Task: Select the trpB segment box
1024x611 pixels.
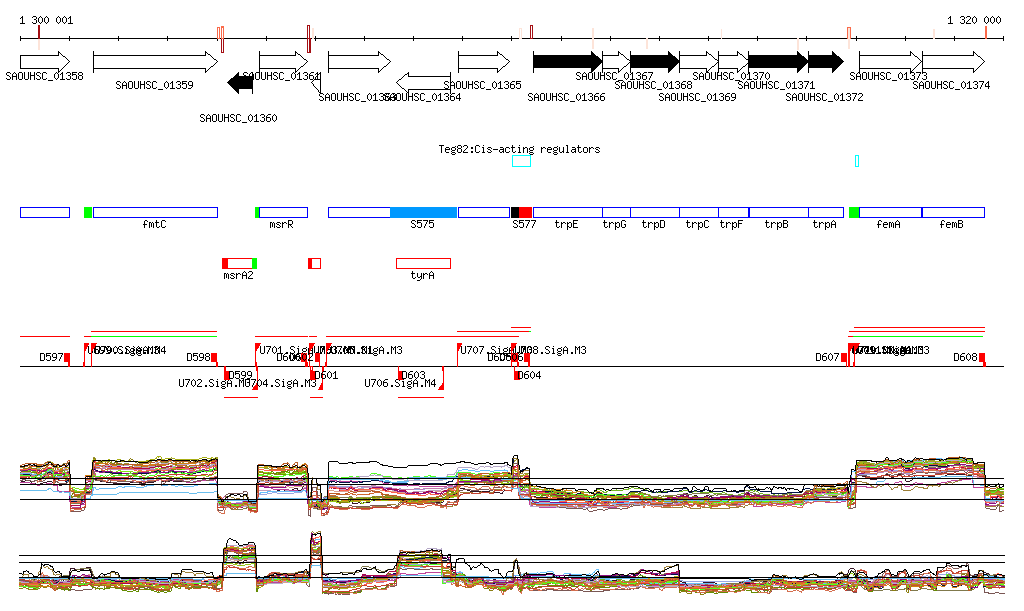Action: (778, 212)
